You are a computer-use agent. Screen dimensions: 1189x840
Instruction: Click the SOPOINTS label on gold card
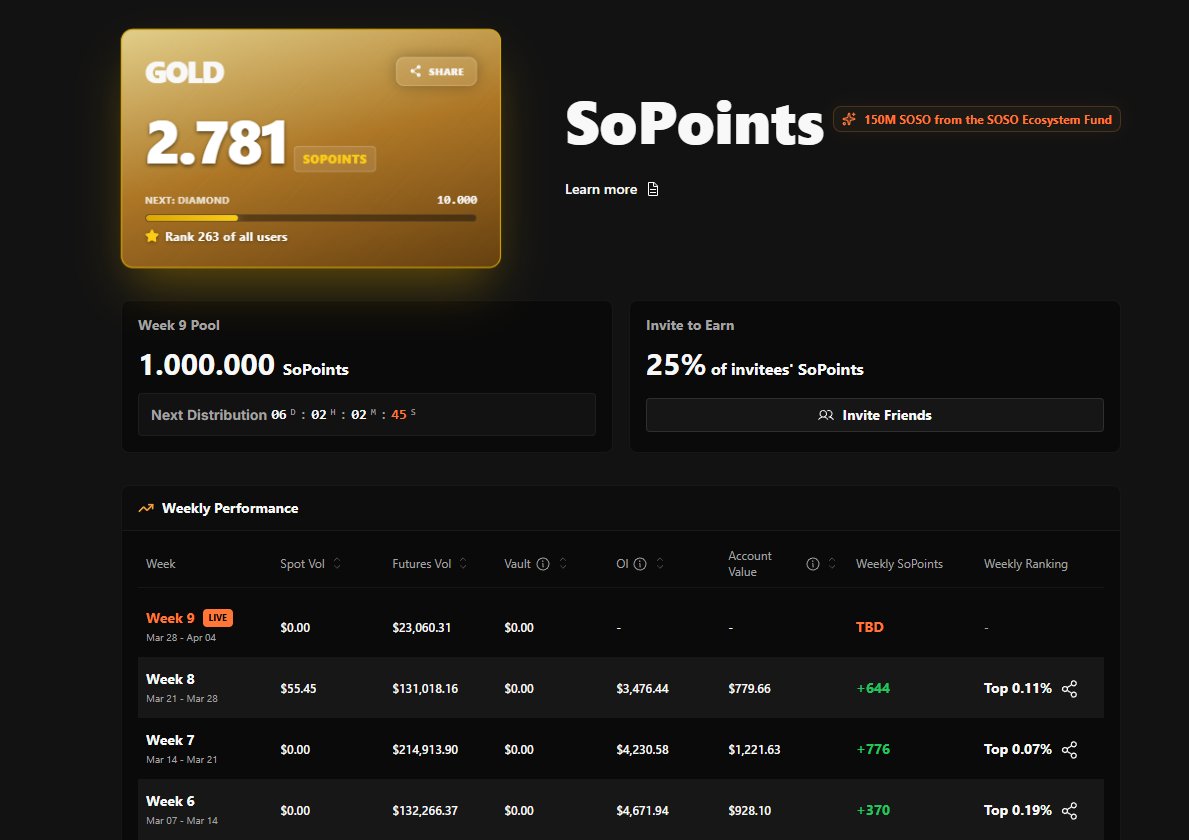(x=334, y=158)
